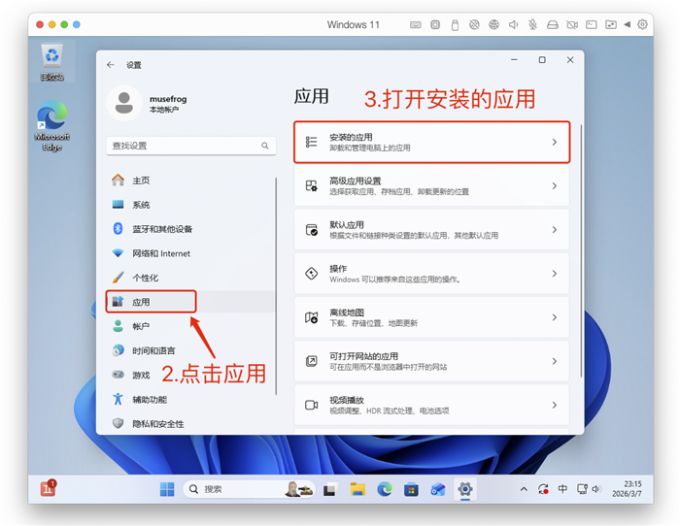Click the VM toolbar microphone icon
The image size is (680, 526).
[533, 25]
